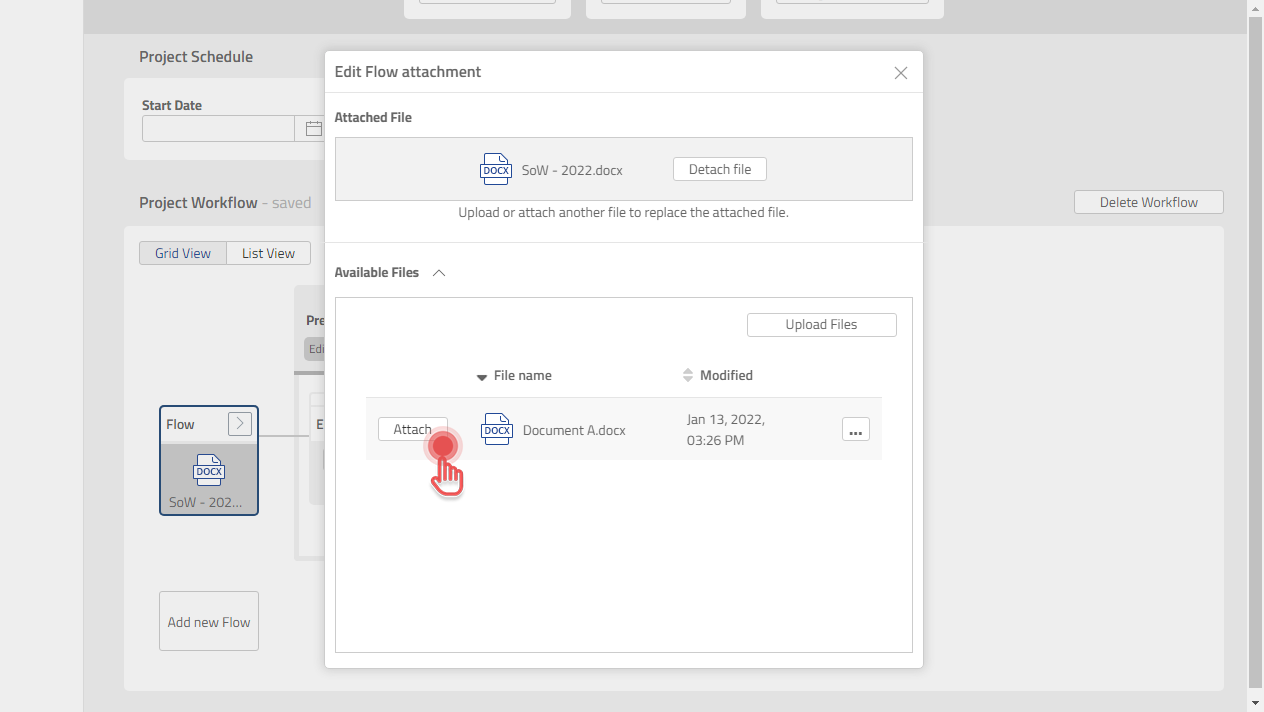Click the DOCX icon beside SoW - 2022.docx
1264x712 pixels.
click(495, 169)
